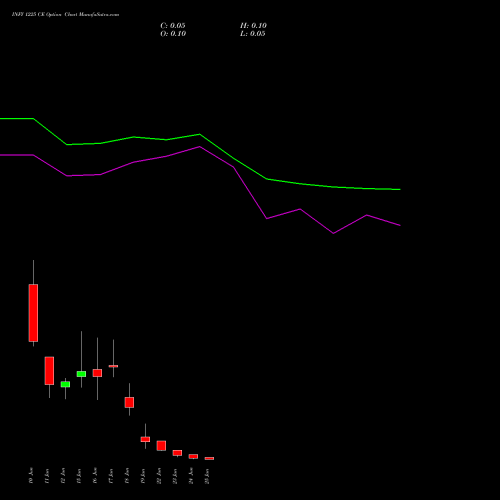The image size is (500, 500).
Task: Click the '18 Jun' date axis label
Action: 127,476
